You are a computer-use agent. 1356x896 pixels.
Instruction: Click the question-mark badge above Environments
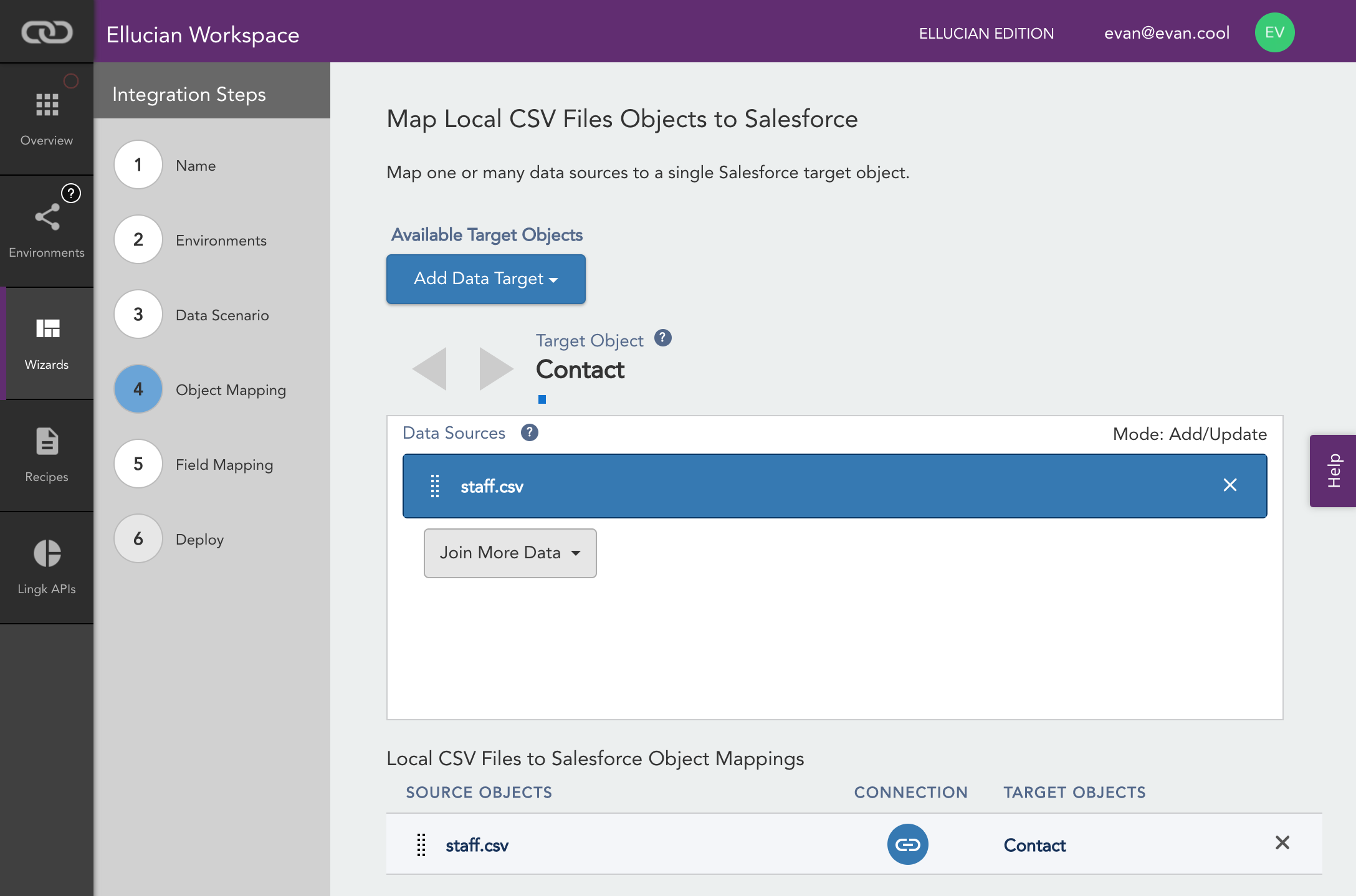tap(71, 193)
